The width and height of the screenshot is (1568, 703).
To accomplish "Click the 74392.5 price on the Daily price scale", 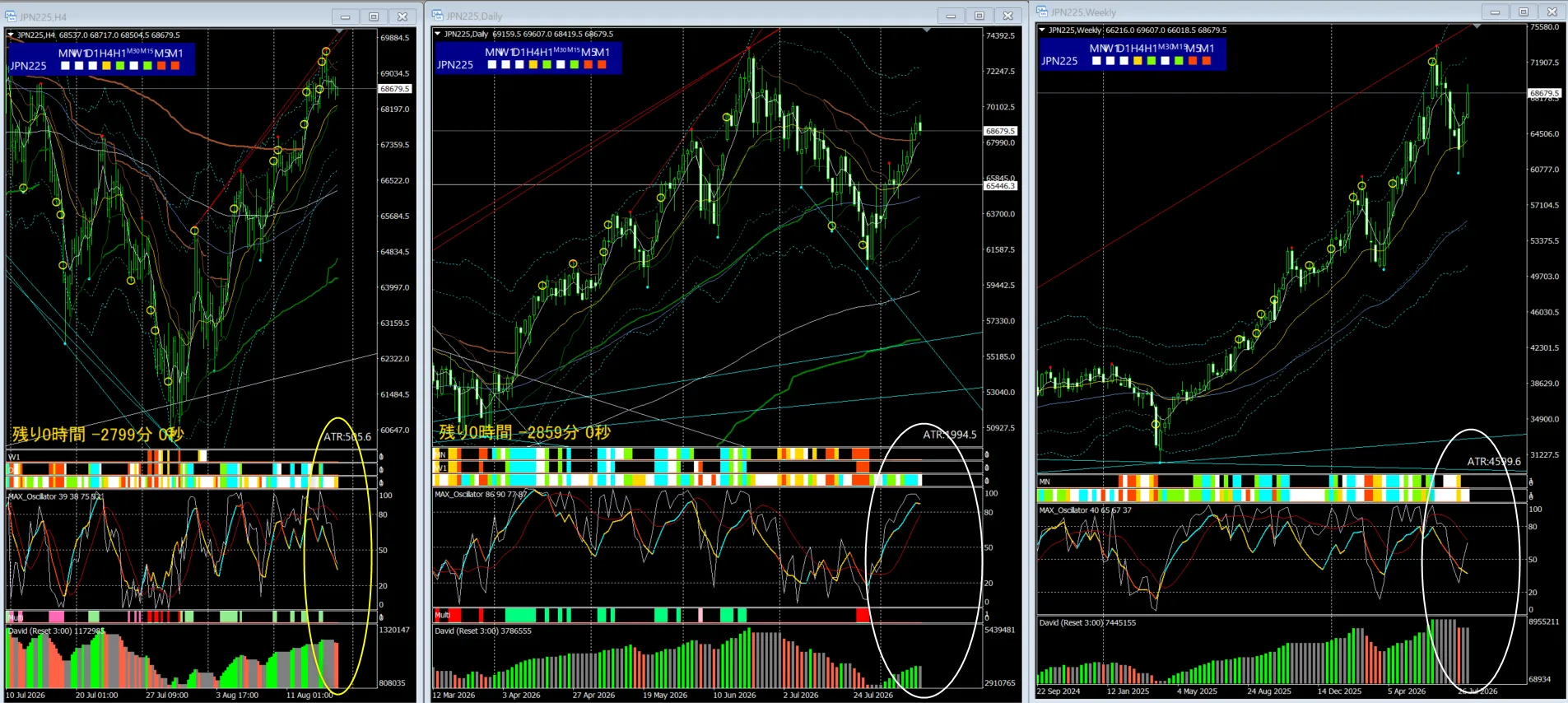I will (1001, 36).
